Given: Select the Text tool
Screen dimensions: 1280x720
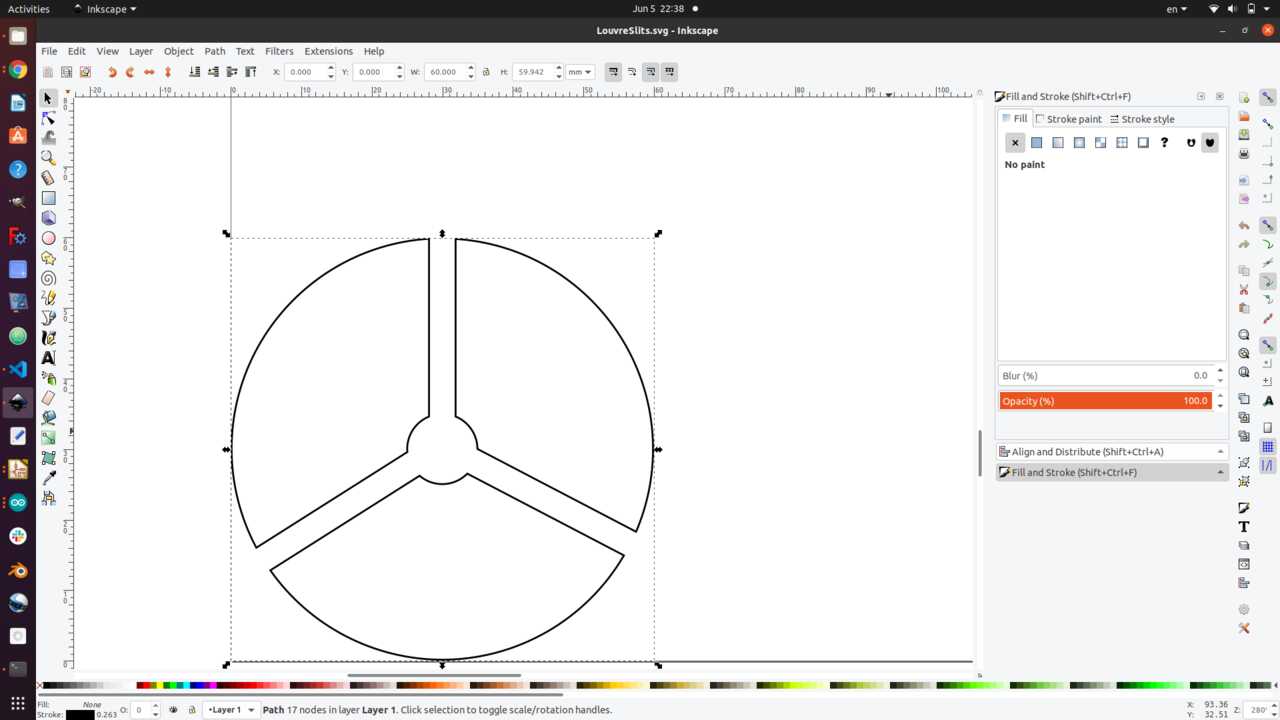Looking at the screenshot, I should click(x=48, y=358).
